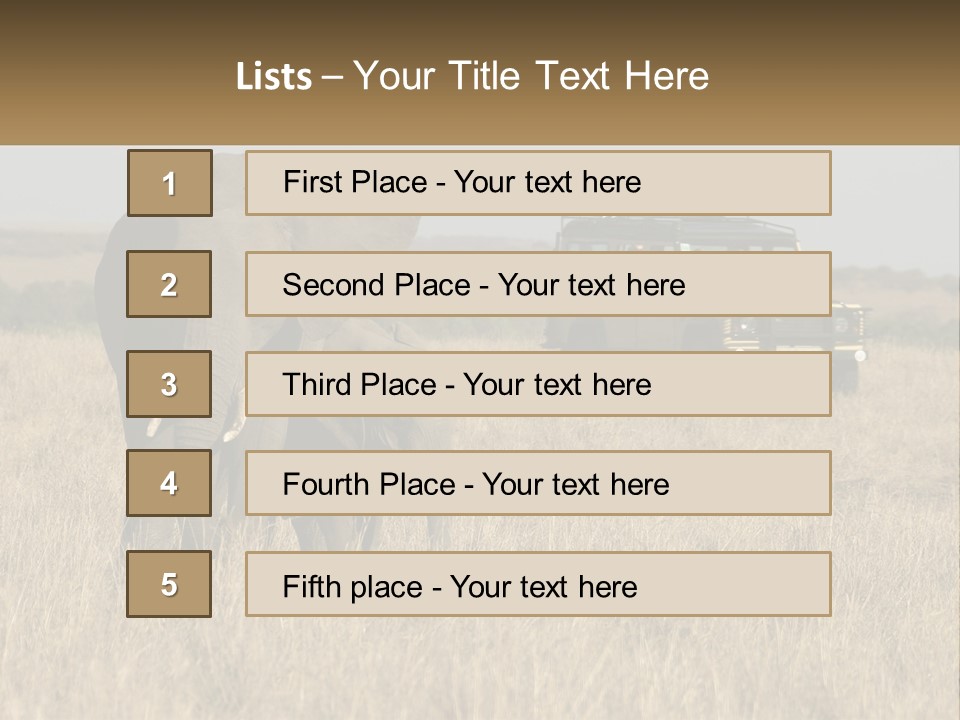This screenshot has width=960, height=720.
Task: Select the Fifth place text bar
Action: 538,584
